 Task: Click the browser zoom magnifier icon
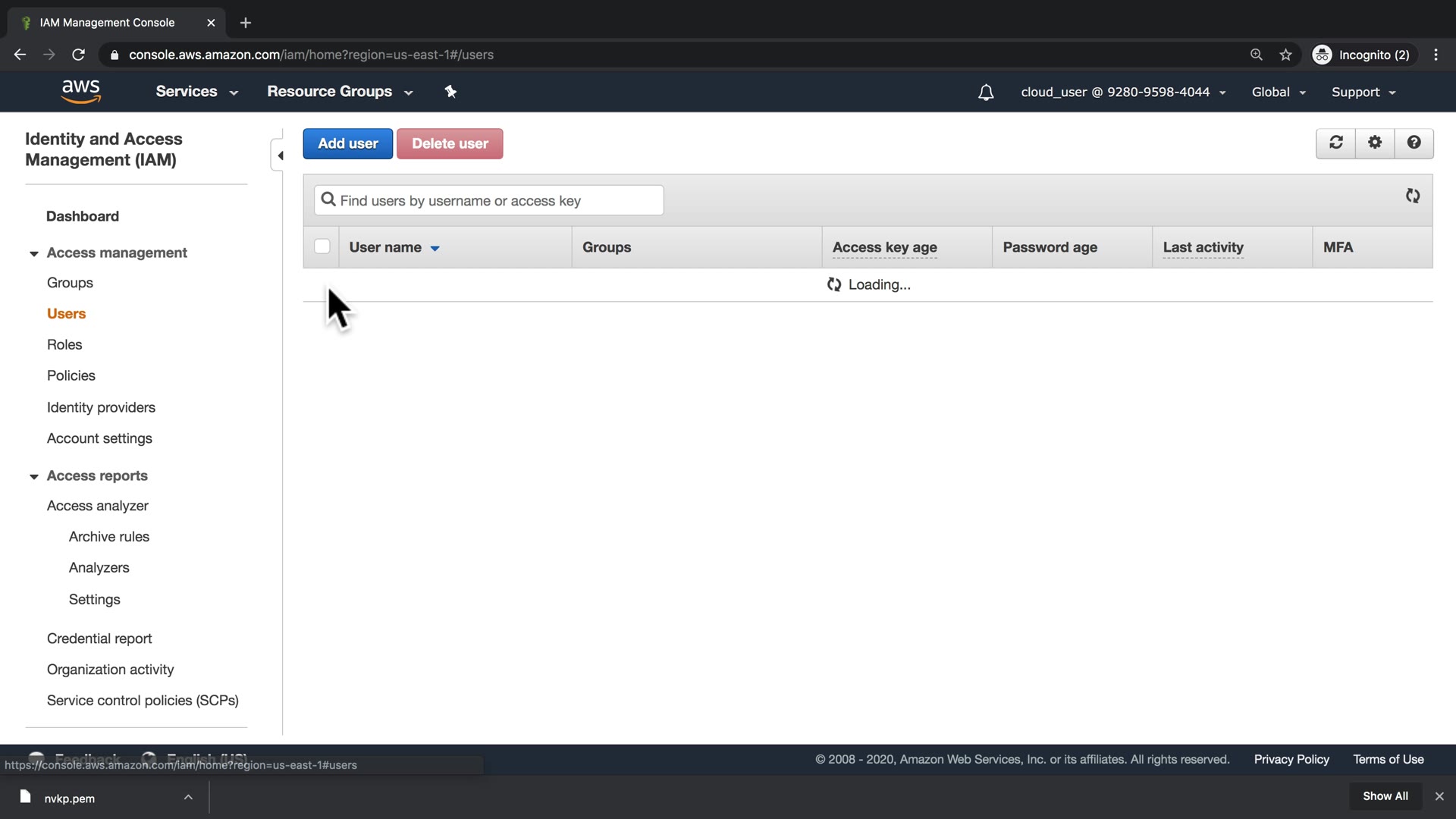pos(1257,55)
